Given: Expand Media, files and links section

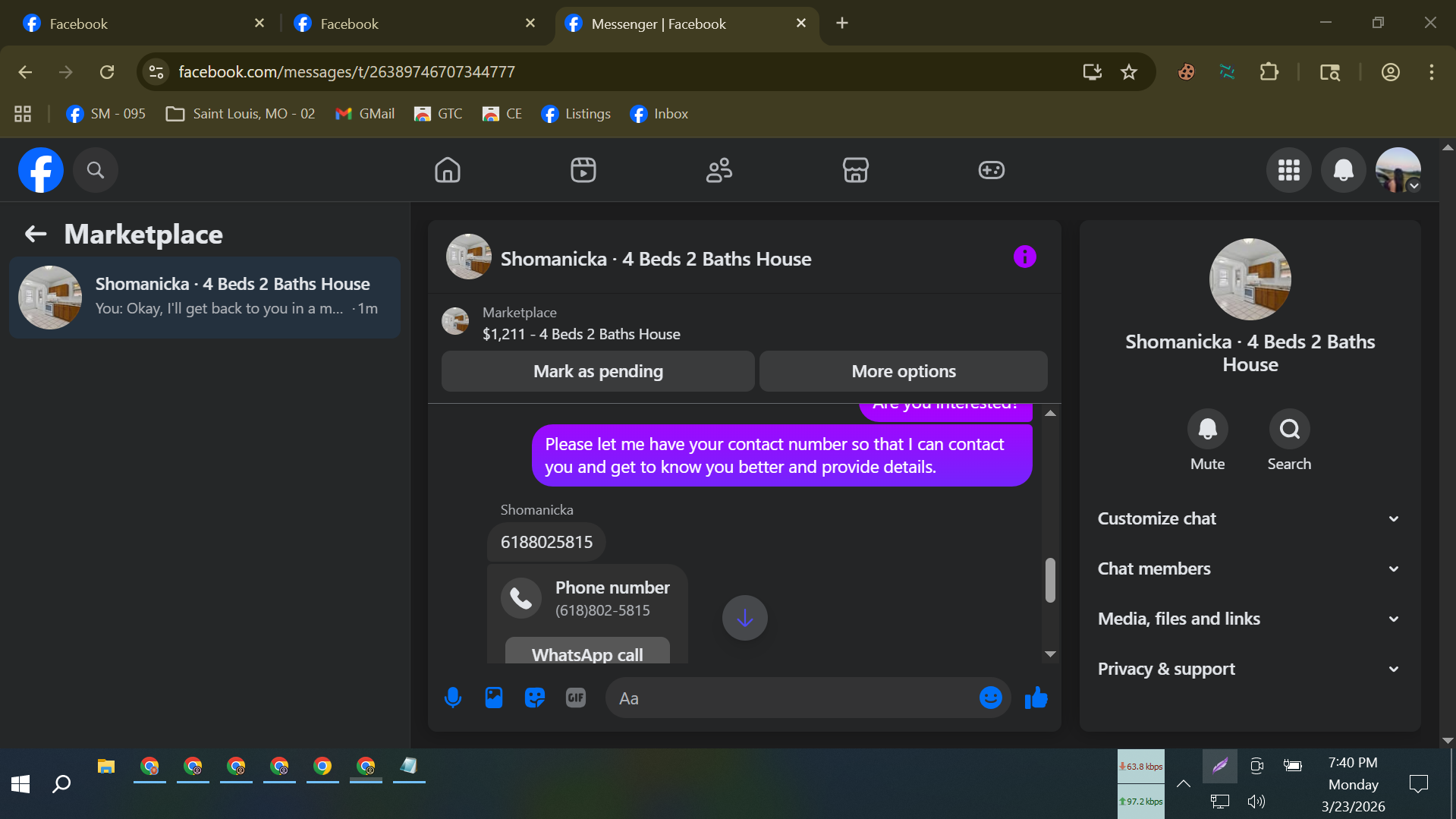Looking at the screenshot, I should [1250, 619].
